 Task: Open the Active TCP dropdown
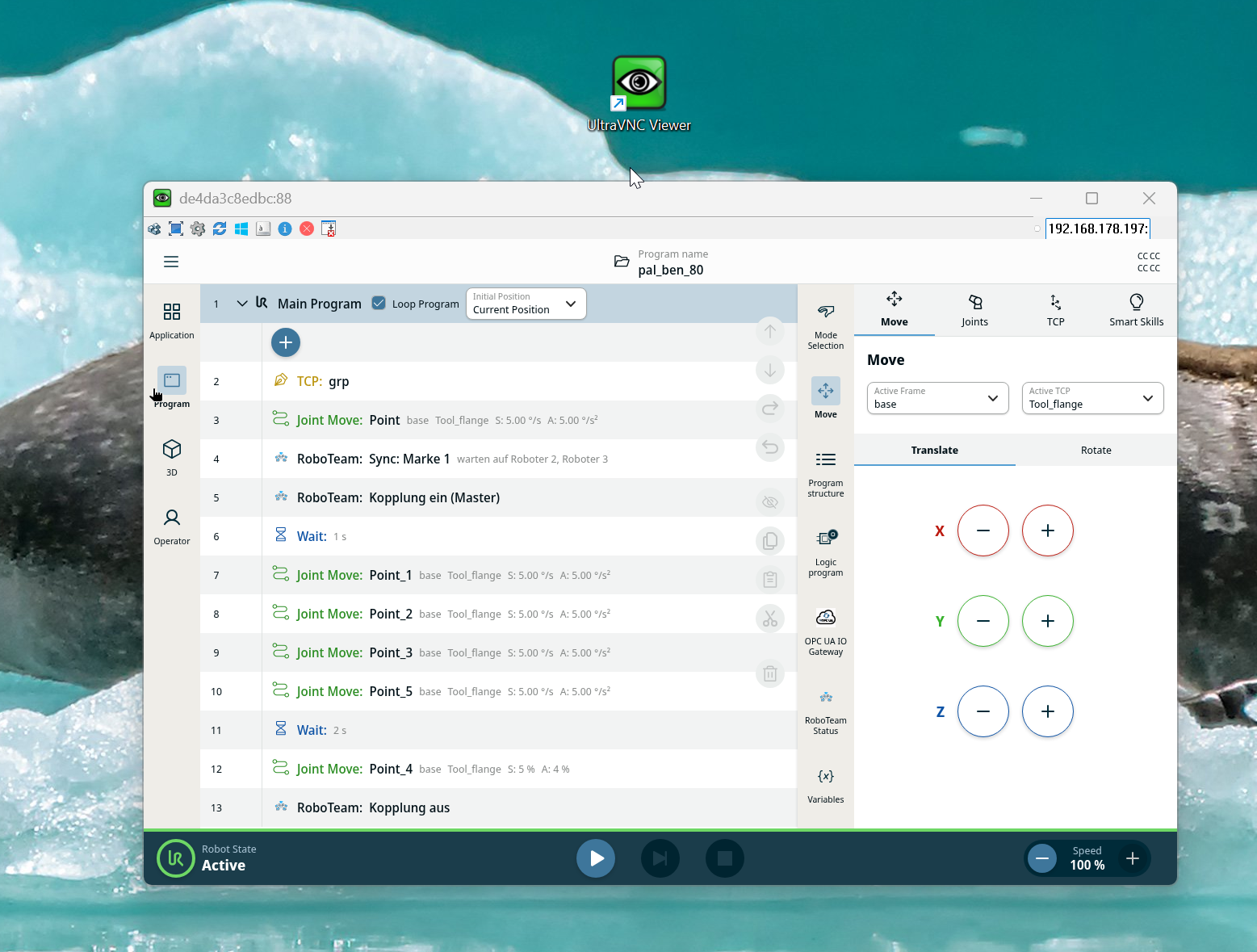1093,398
